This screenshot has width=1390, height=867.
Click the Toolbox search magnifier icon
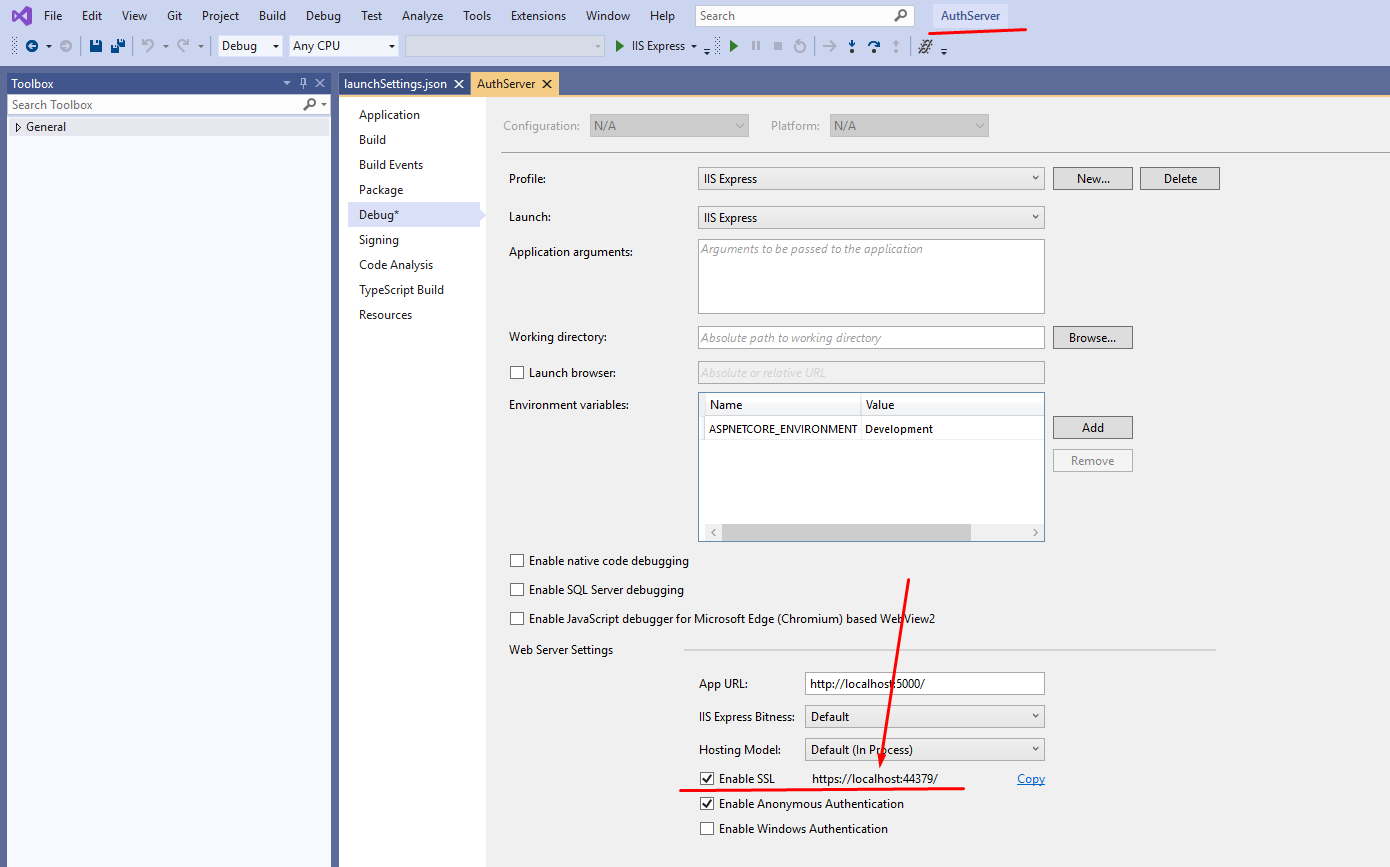(310, 105)
